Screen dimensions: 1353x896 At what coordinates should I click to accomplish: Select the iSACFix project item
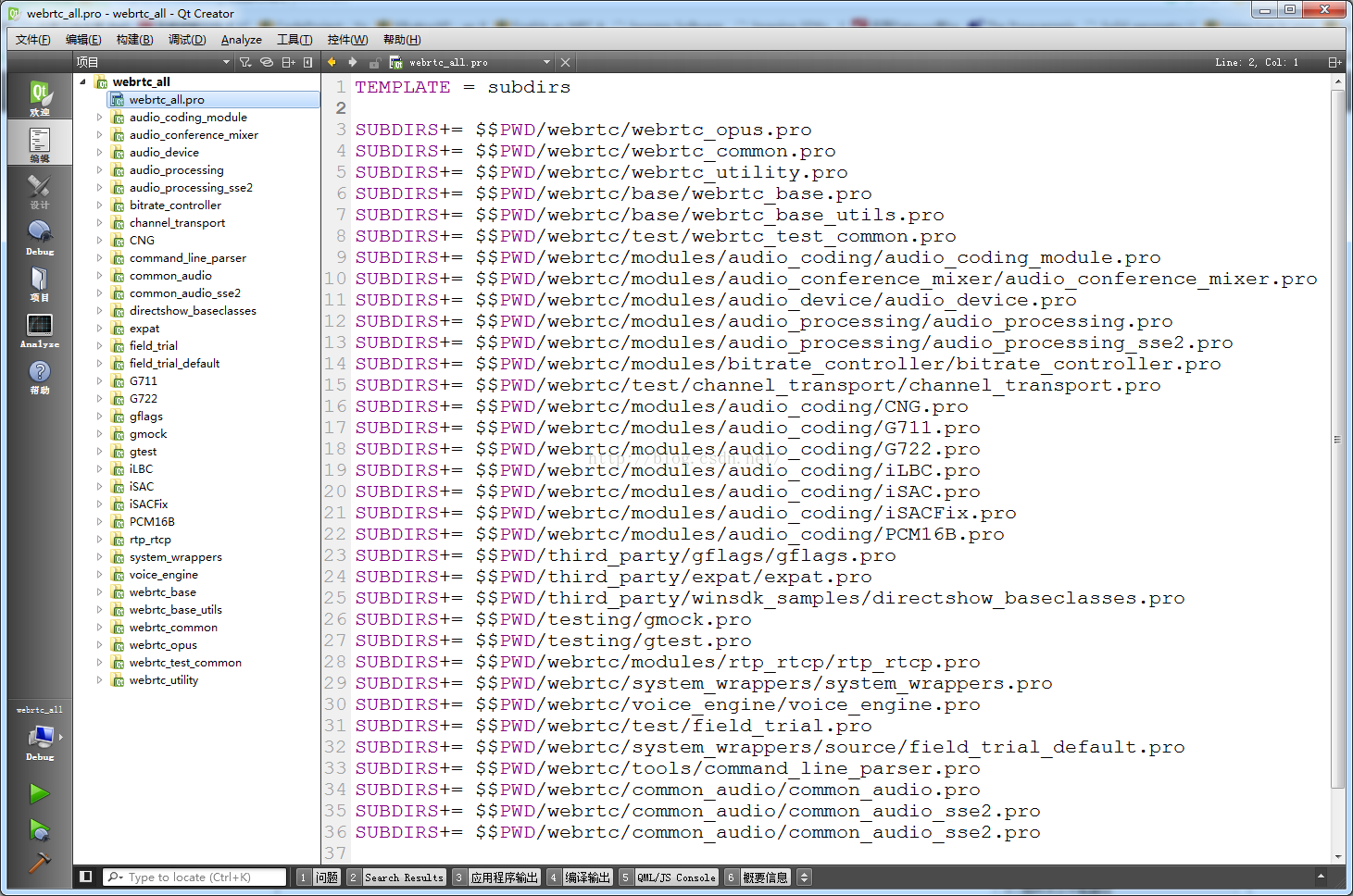pyautogui.click(x=148, y=504)
